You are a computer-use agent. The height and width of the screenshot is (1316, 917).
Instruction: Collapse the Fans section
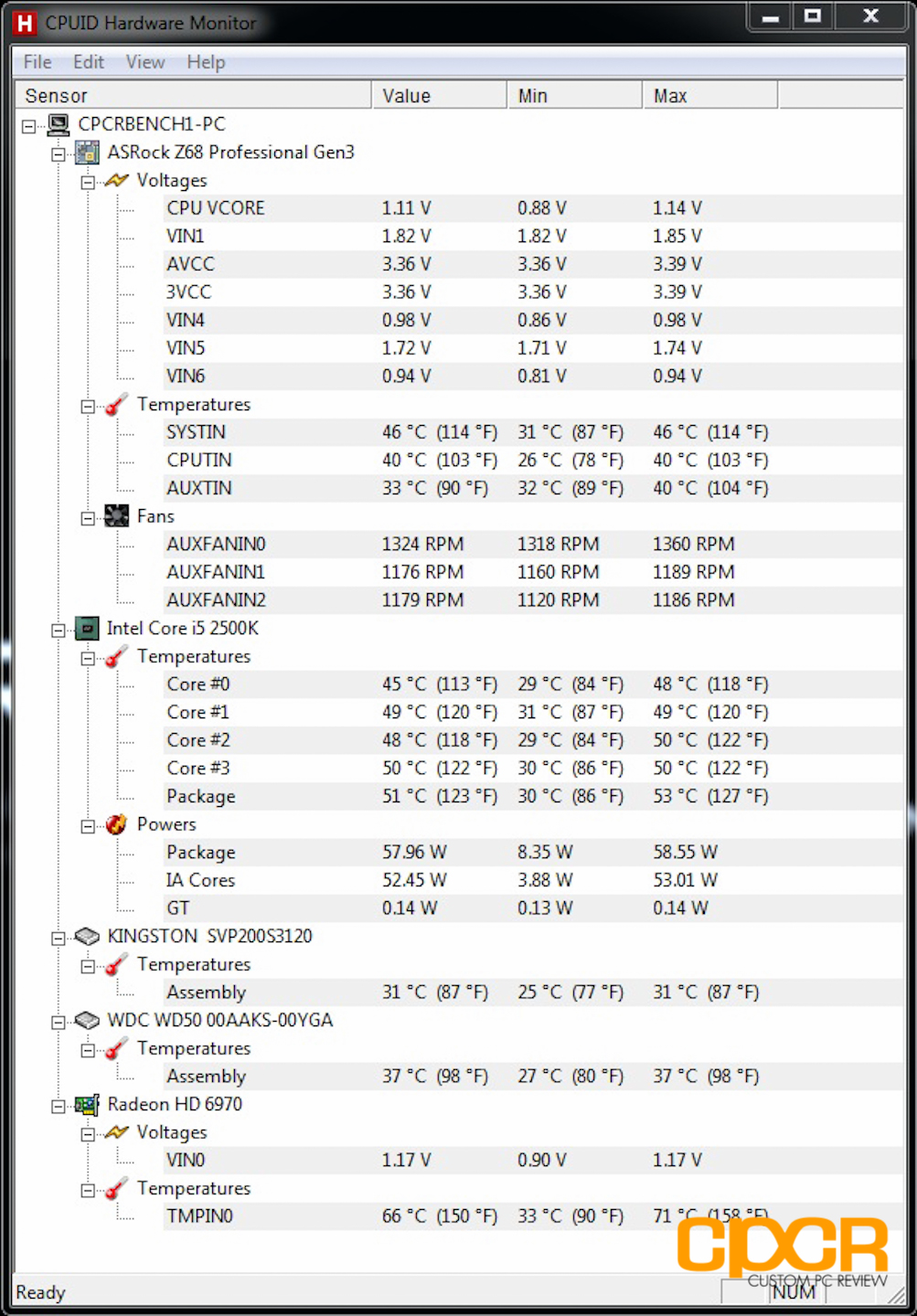point(88,518)
